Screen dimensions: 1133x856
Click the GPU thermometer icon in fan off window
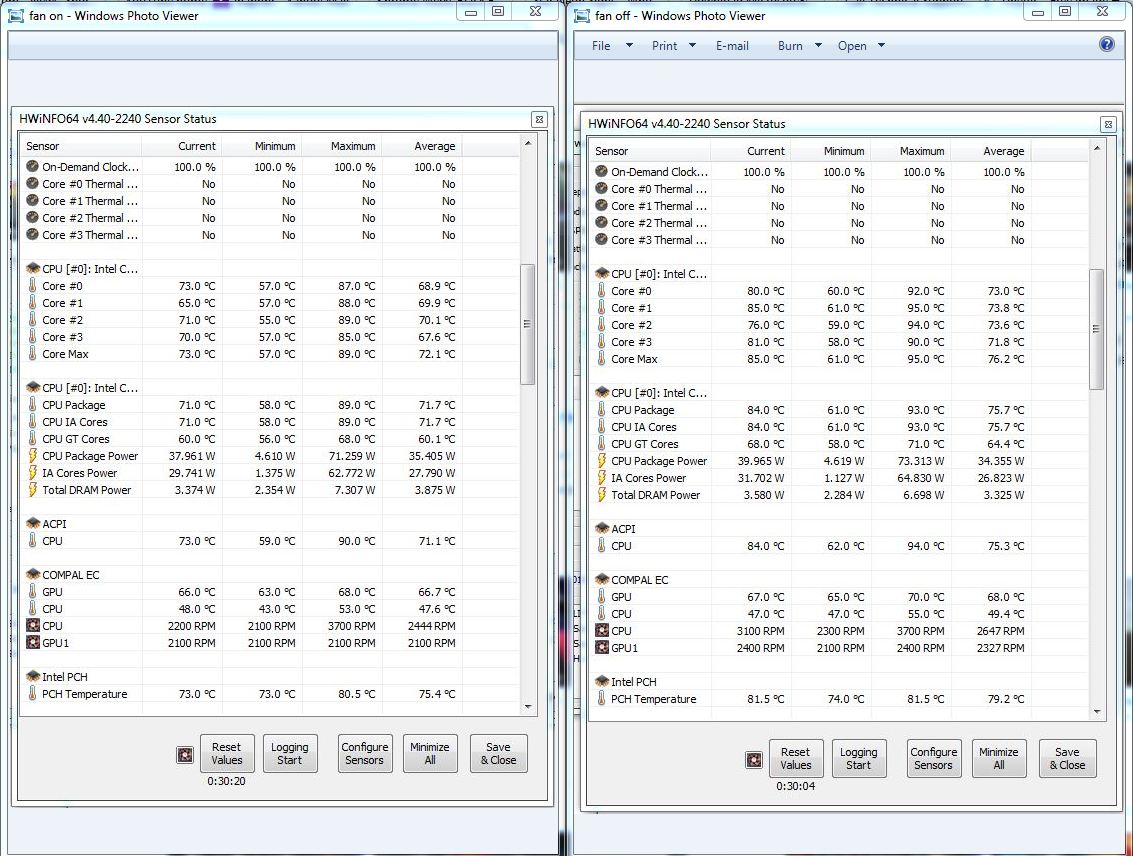[x=601, y=597]
